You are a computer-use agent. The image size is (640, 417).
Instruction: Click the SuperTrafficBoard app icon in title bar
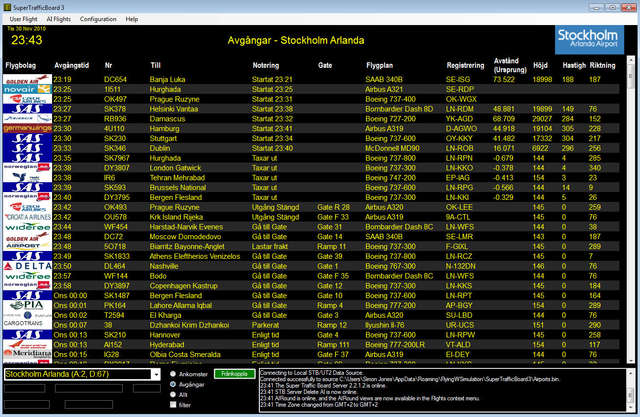point(7,7)
